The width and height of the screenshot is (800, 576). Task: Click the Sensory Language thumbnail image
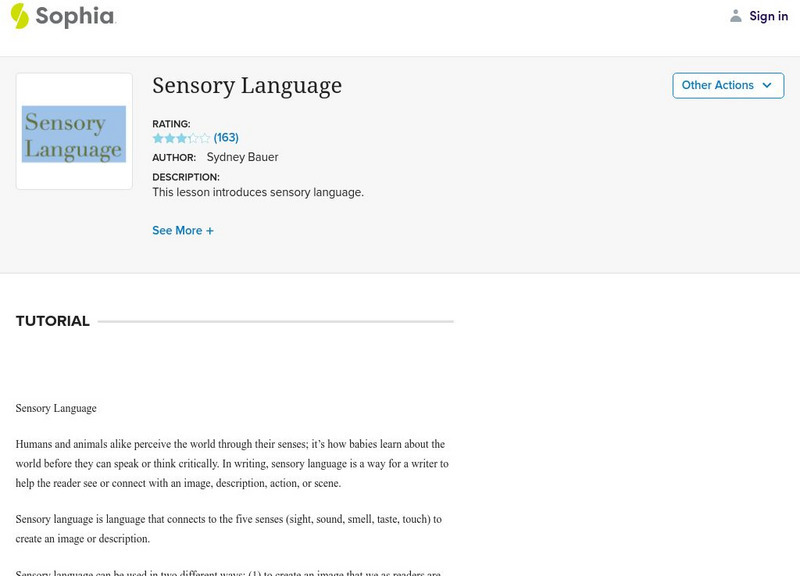(74, 131)
